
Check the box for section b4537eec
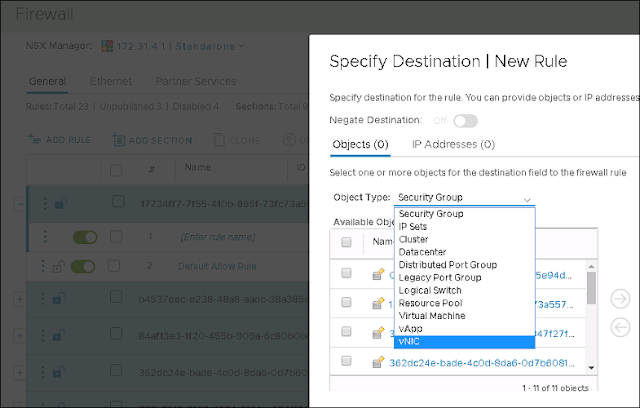[116, 297]
